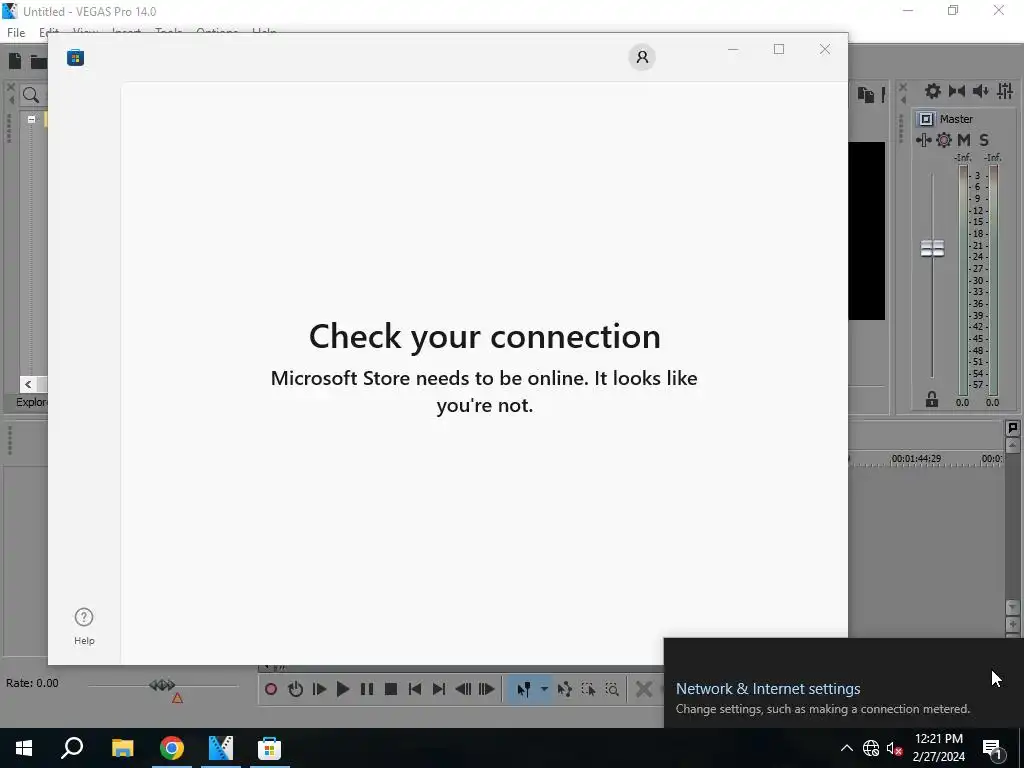
Task: Open Master Bus properties gear icon
Action: click(x=933, y=91)
